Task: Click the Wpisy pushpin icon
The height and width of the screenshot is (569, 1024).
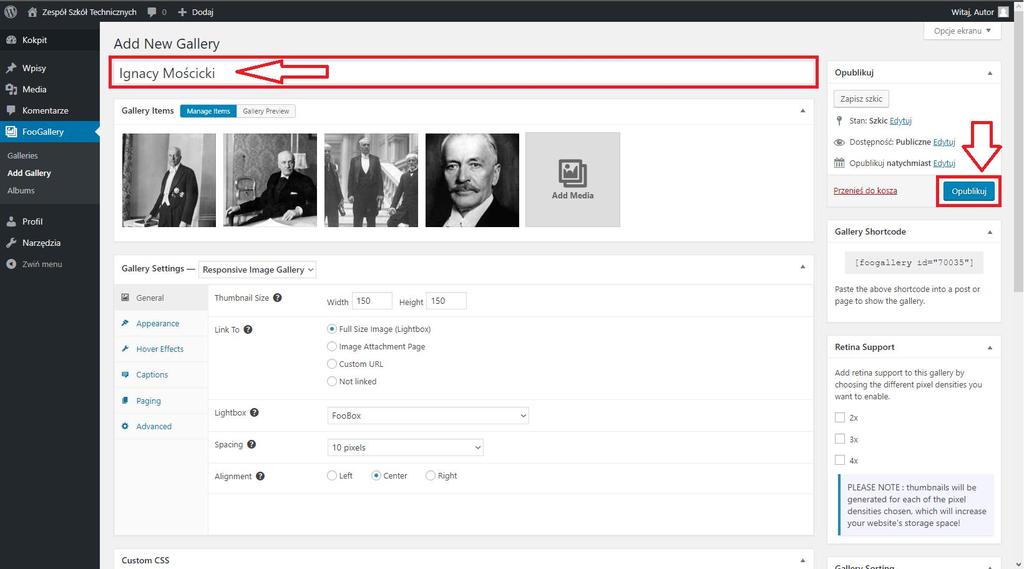Action: click(11, 68)
